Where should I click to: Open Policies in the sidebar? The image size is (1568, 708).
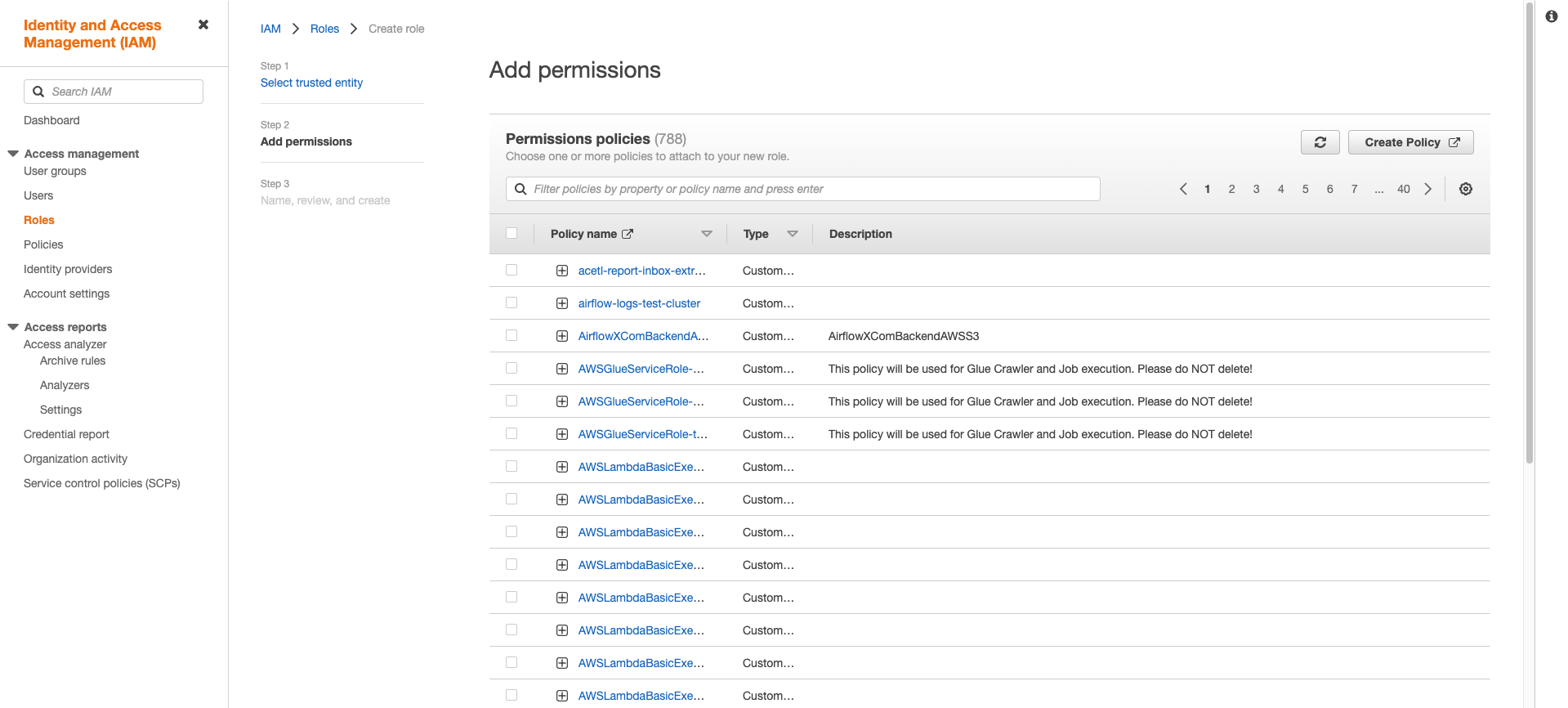coord(43,244)
